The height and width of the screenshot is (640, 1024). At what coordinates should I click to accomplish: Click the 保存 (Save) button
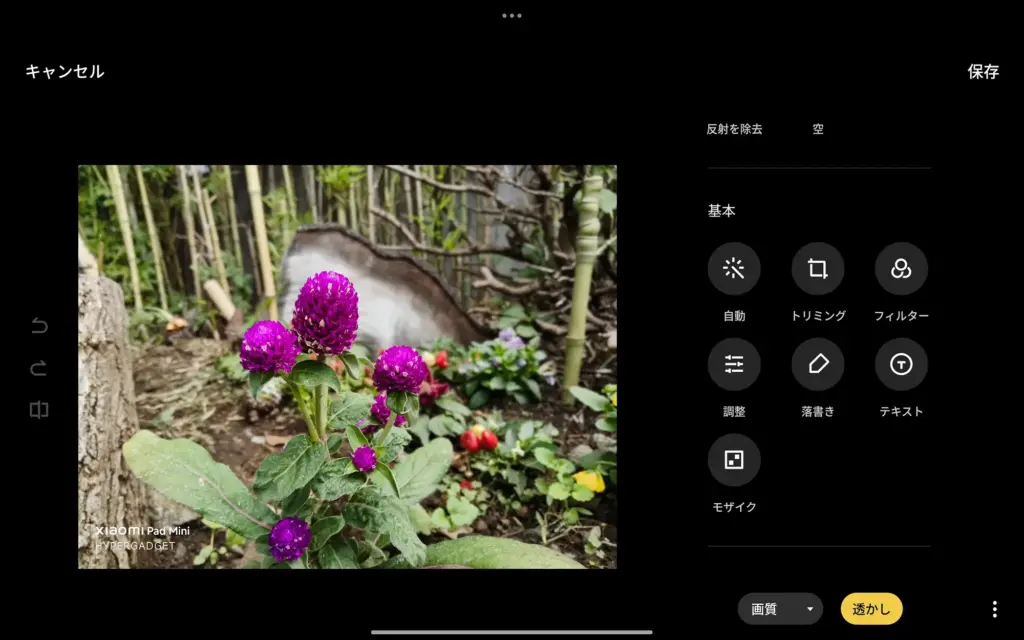pos(985,71)
